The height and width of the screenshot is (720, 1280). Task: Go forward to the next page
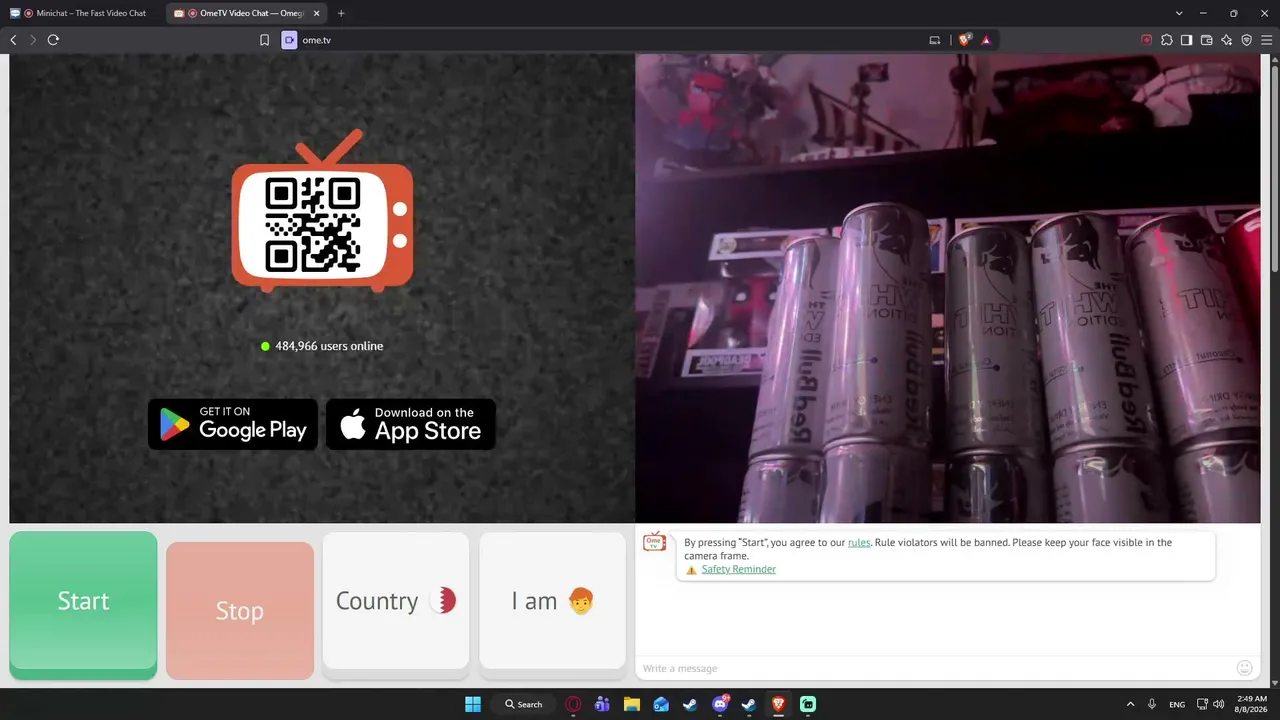click(x=33, y=40)
